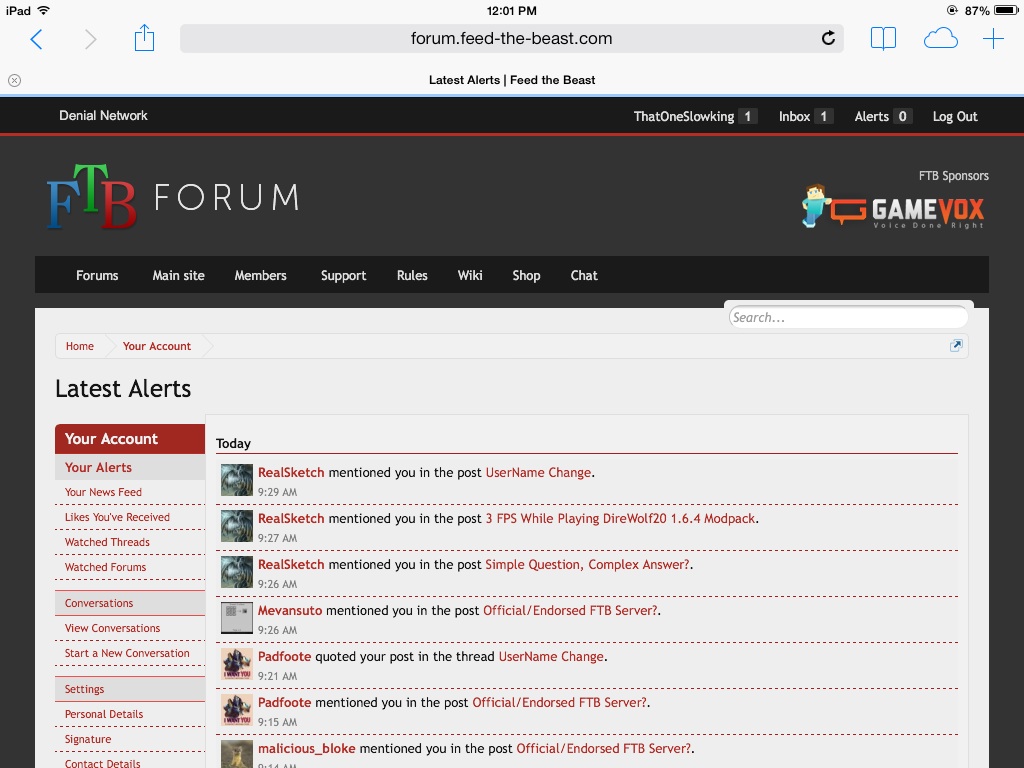Open Likes You've Received in sidebar
Screen dimensions: 1024x768
[117, 517]
